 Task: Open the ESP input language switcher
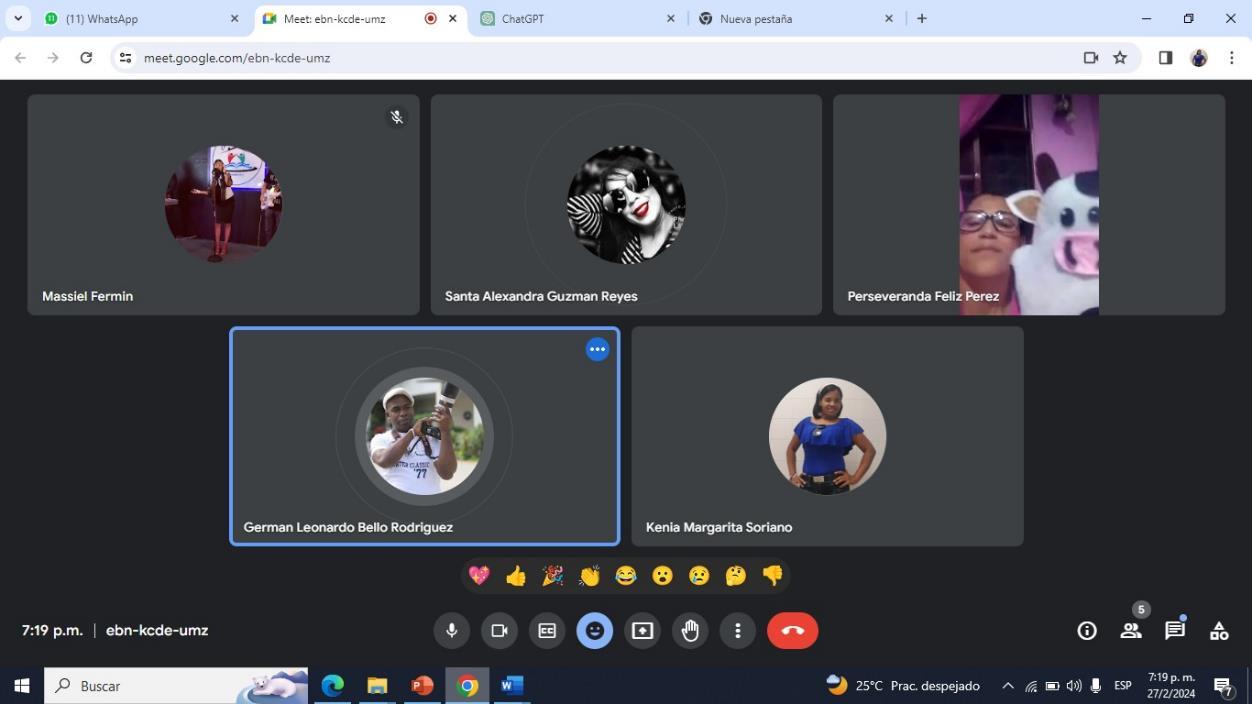(1123, 686)
